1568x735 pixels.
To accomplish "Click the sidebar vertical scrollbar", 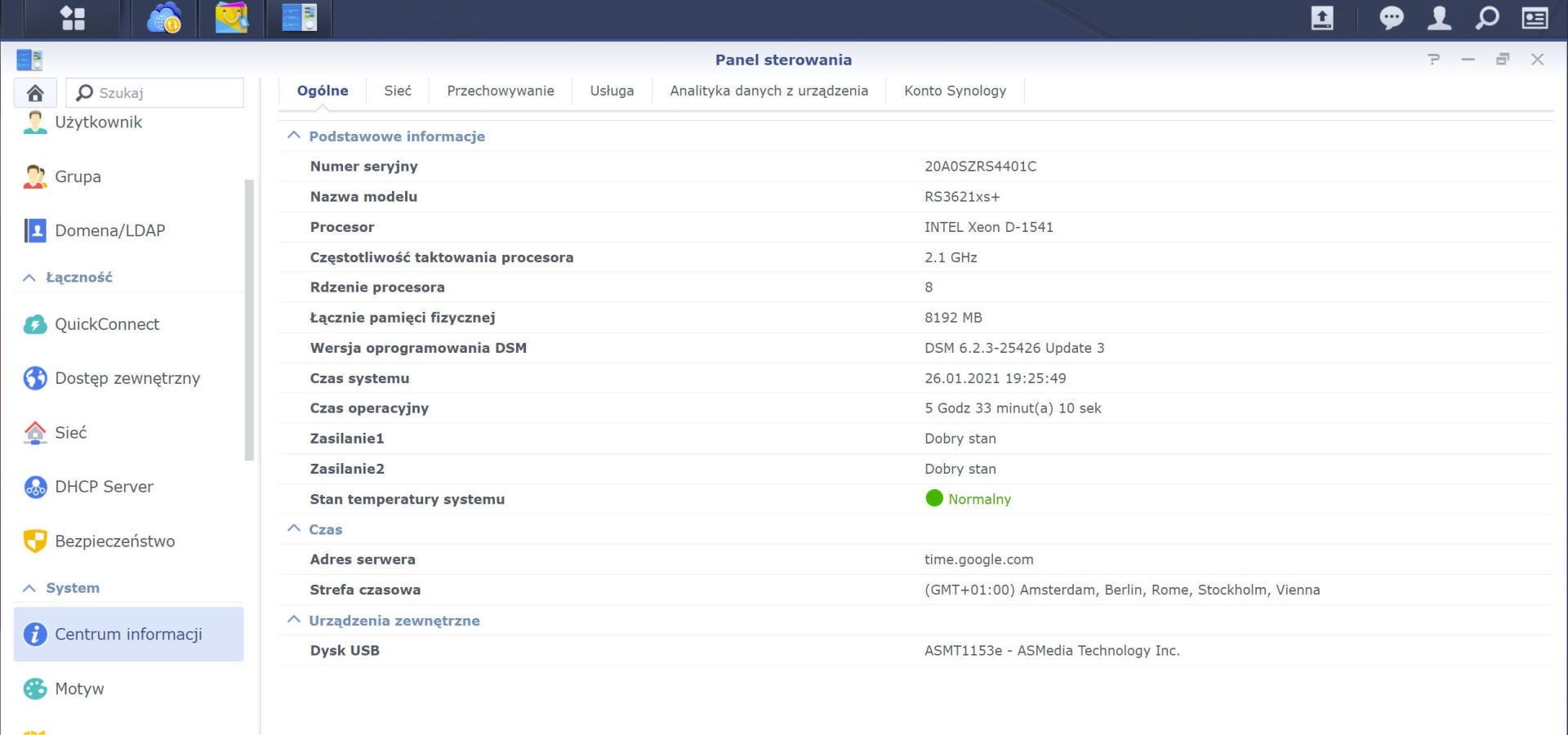I will (x=250, y=320).
